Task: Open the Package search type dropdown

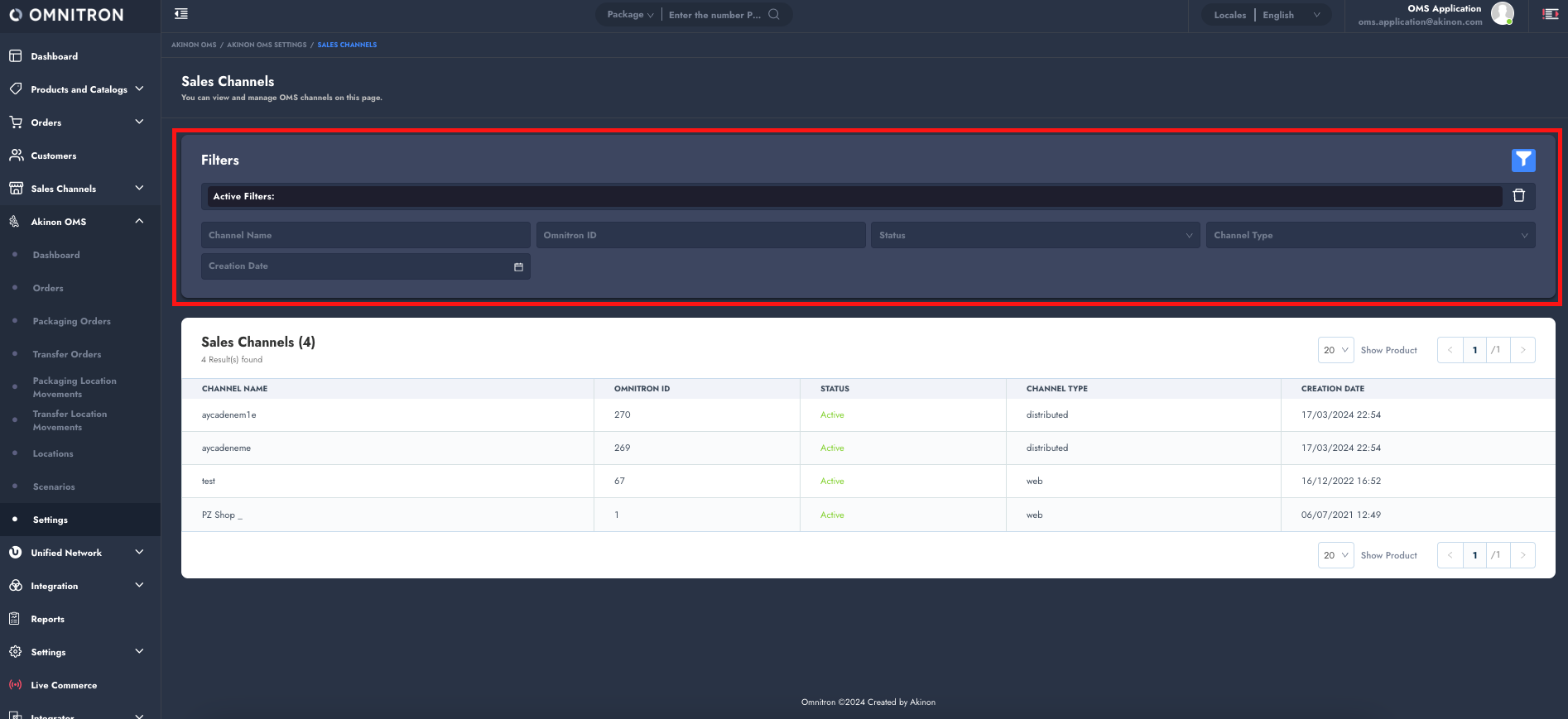Action: 629,15
